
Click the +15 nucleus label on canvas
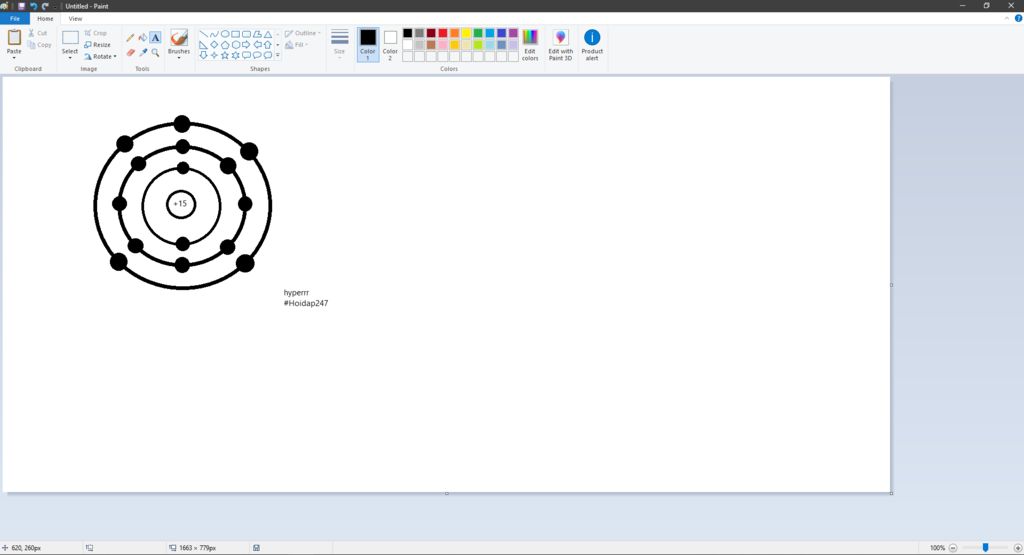[180, 204]
